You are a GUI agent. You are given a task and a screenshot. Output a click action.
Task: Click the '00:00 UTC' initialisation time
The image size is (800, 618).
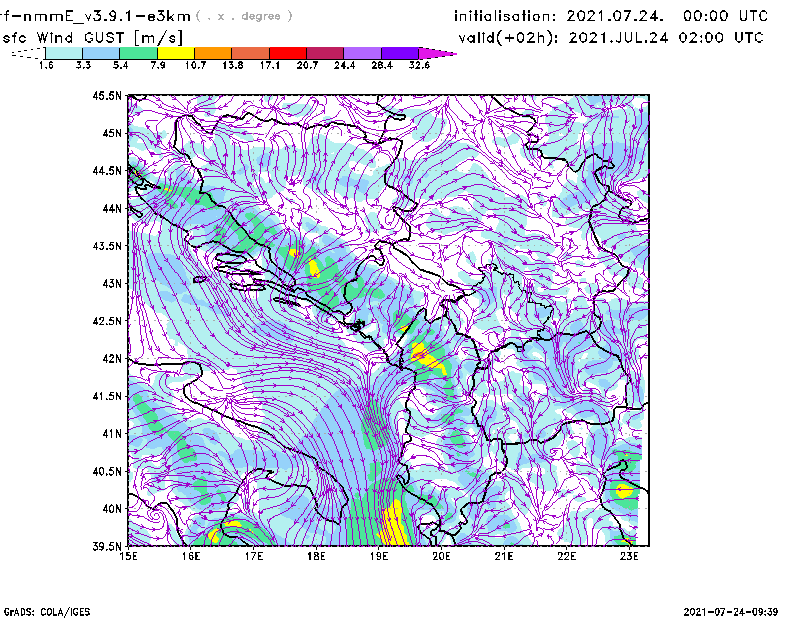click(x=726, y=16)
